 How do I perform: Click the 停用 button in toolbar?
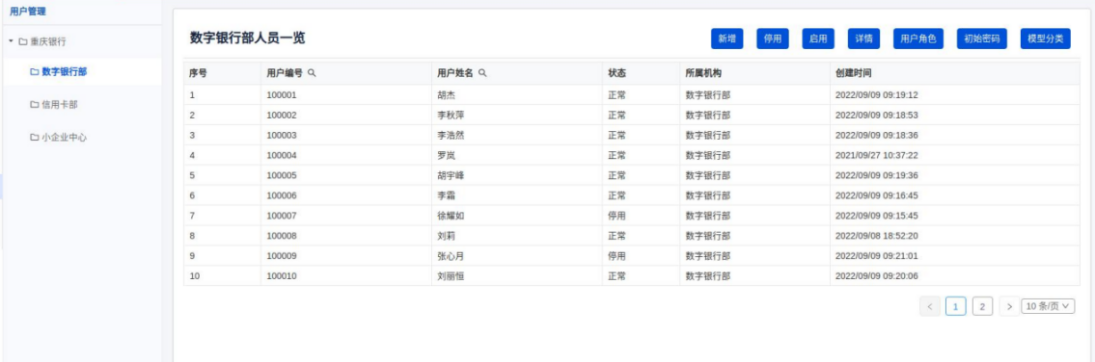click(x=772, y=39)
